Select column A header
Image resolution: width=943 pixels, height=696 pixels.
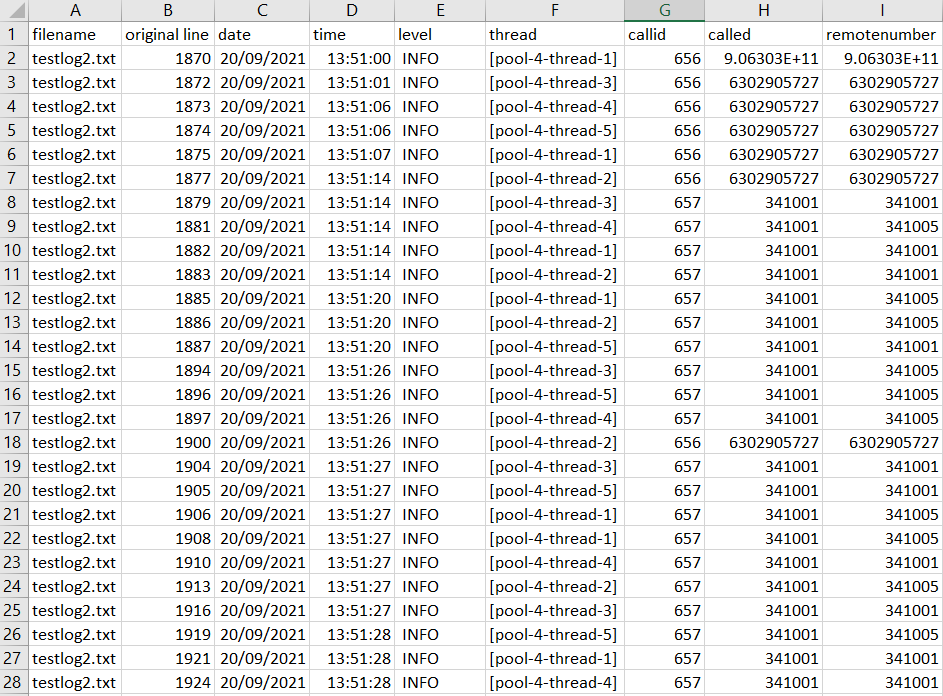pyautogui.click(x=75, y=10)
